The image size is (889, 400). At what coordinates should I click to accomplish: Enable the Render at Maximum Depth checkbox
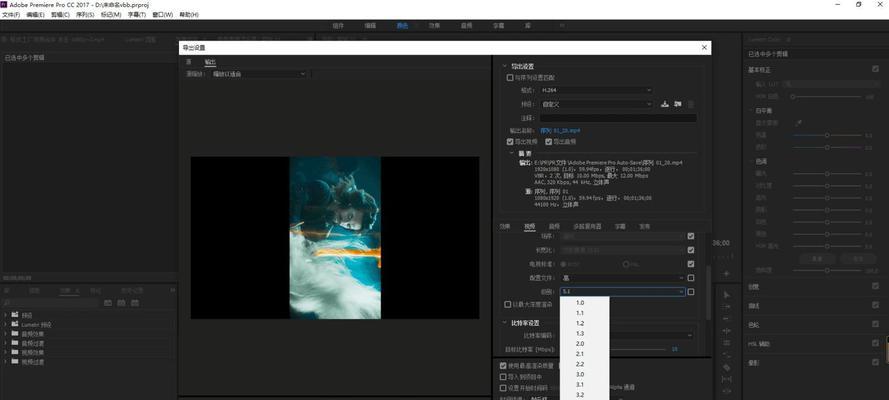click(x=508, y=304)
